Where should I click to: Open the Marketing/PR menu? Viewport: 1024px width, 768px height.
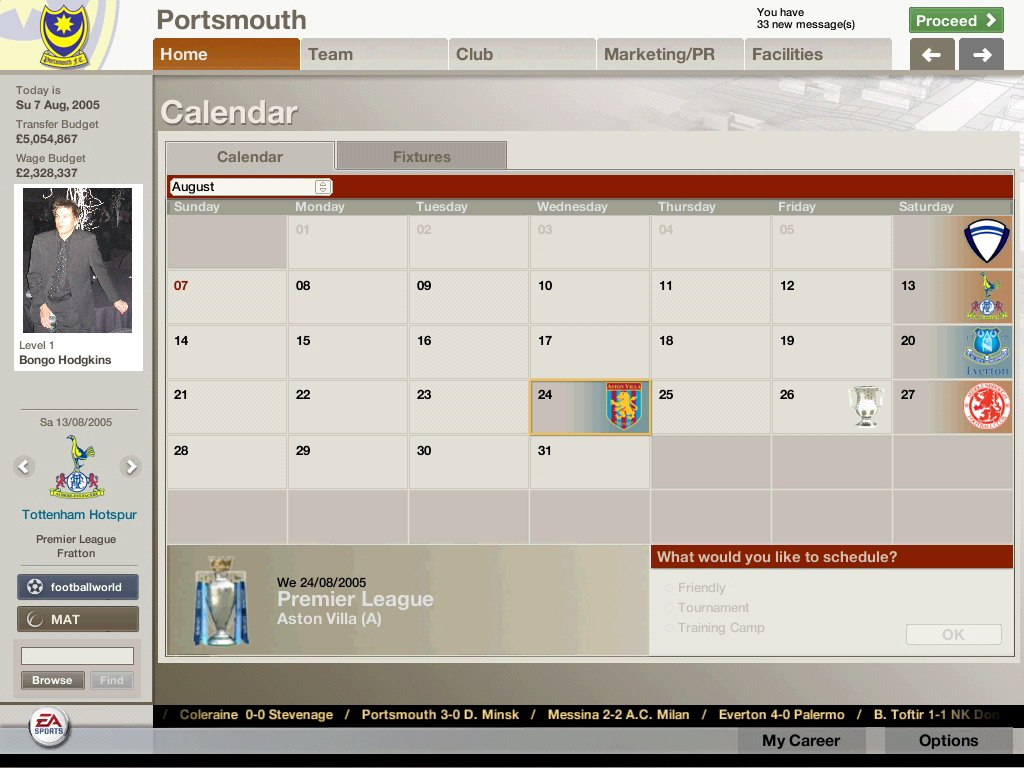(x=659, y=54)
